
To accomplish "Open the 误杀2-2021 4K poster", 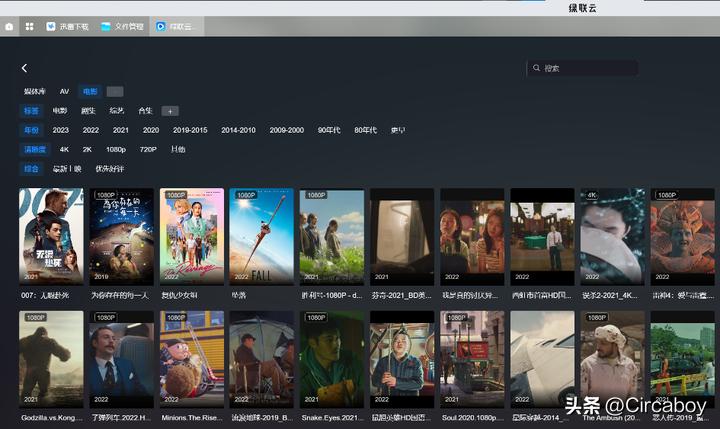I will pos(613,237).
